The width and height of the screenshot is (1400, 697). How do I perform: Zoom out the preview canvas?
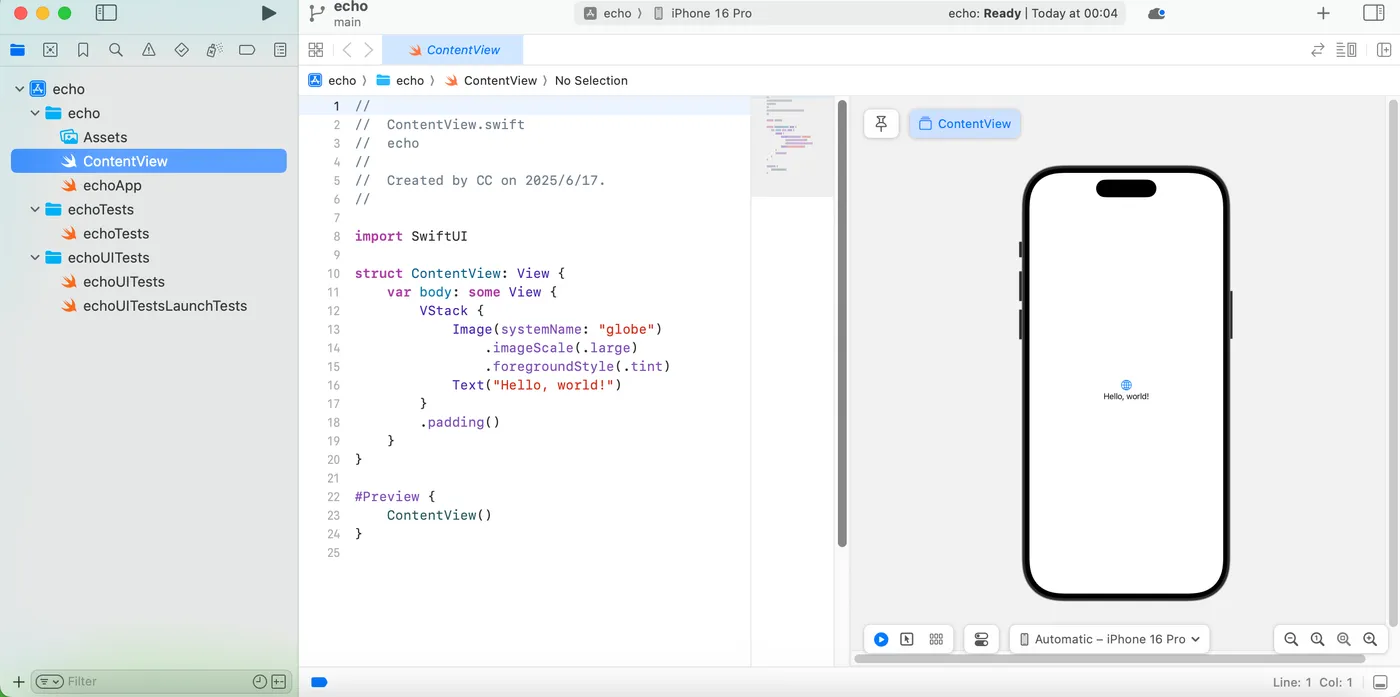pyautogui.click(x=1291, y=639)
